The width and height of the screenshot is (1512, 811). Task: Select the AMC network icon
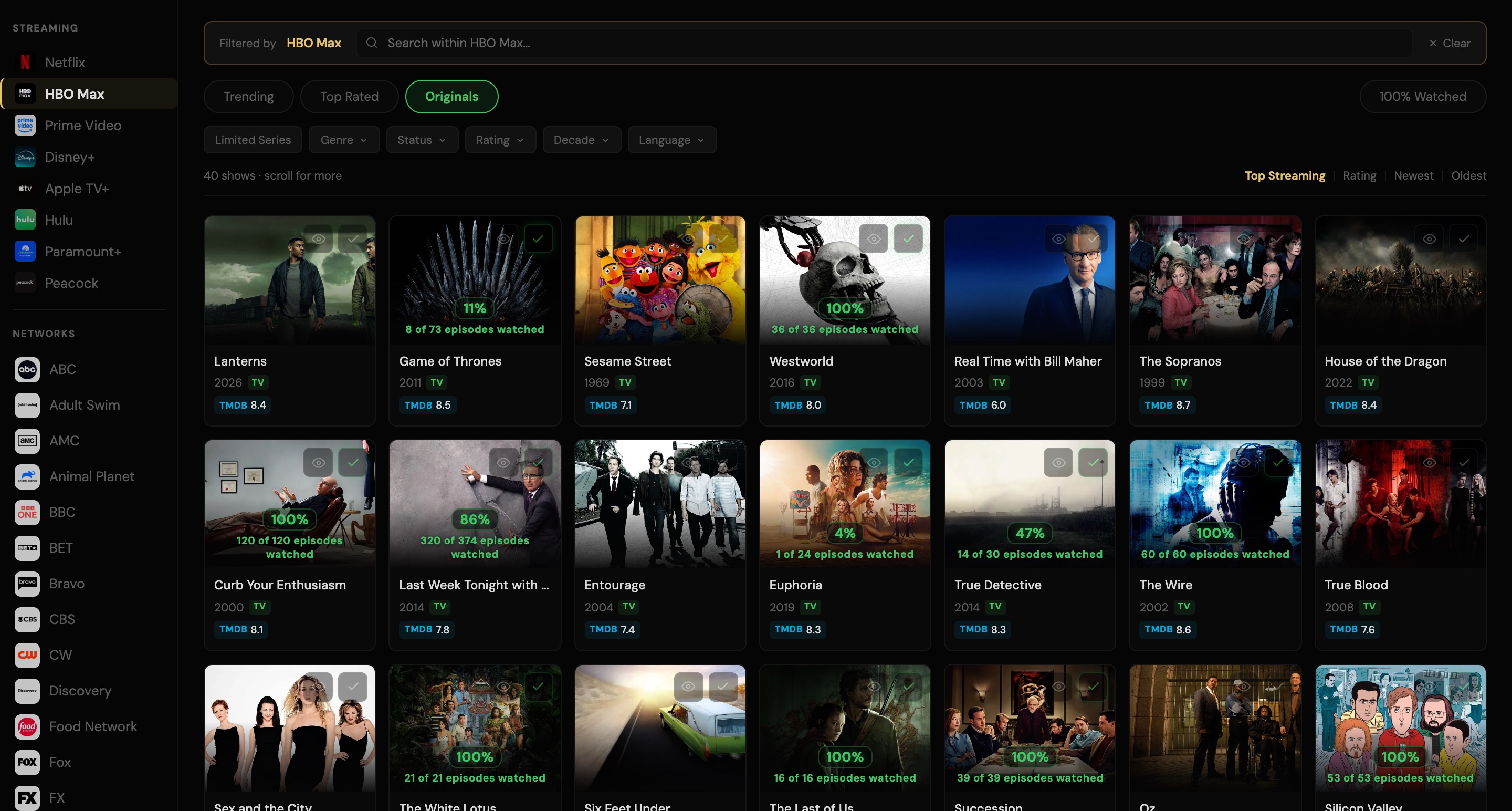tap(27, 441)
